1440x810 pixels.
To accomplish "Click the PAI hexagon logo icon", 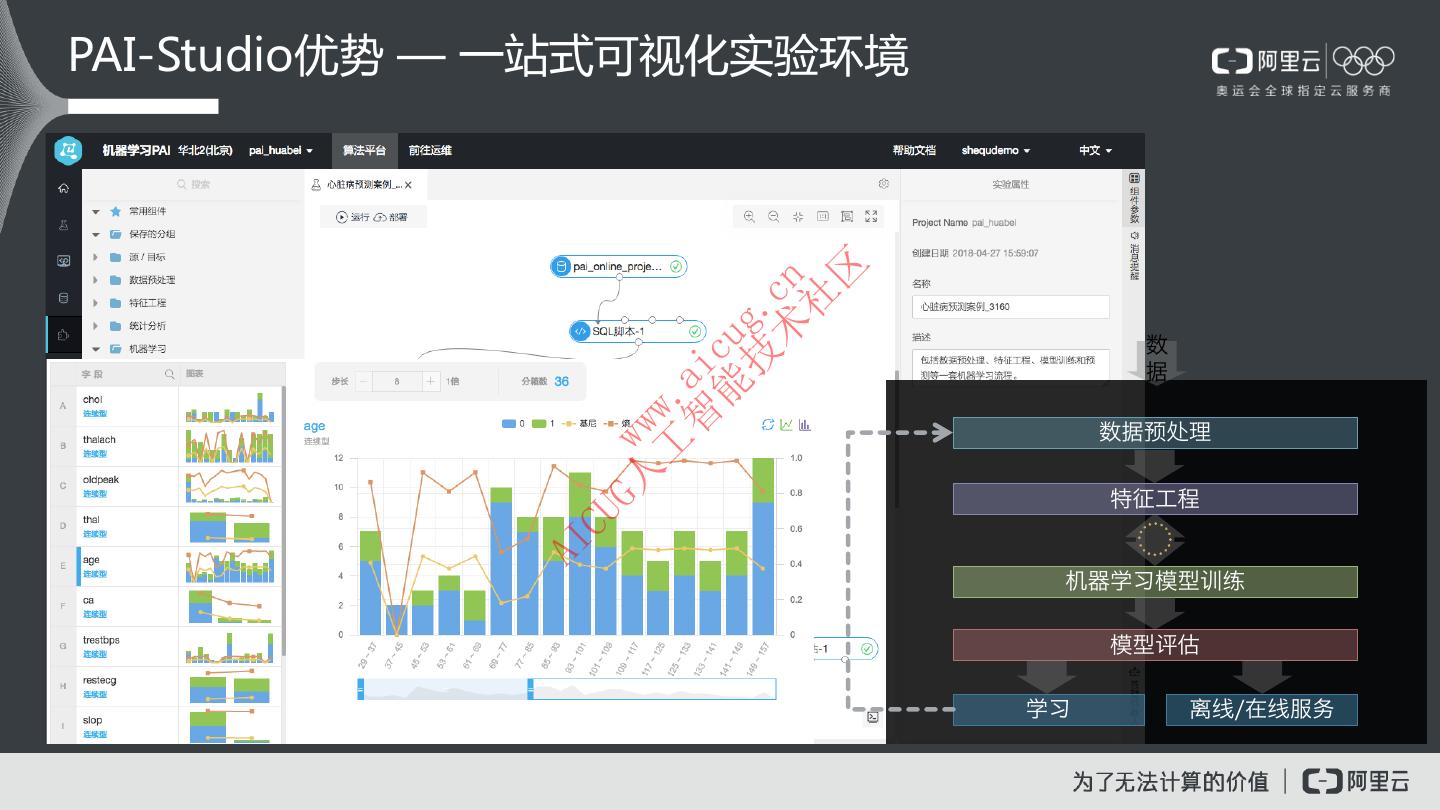I will [x=67, y=151].
